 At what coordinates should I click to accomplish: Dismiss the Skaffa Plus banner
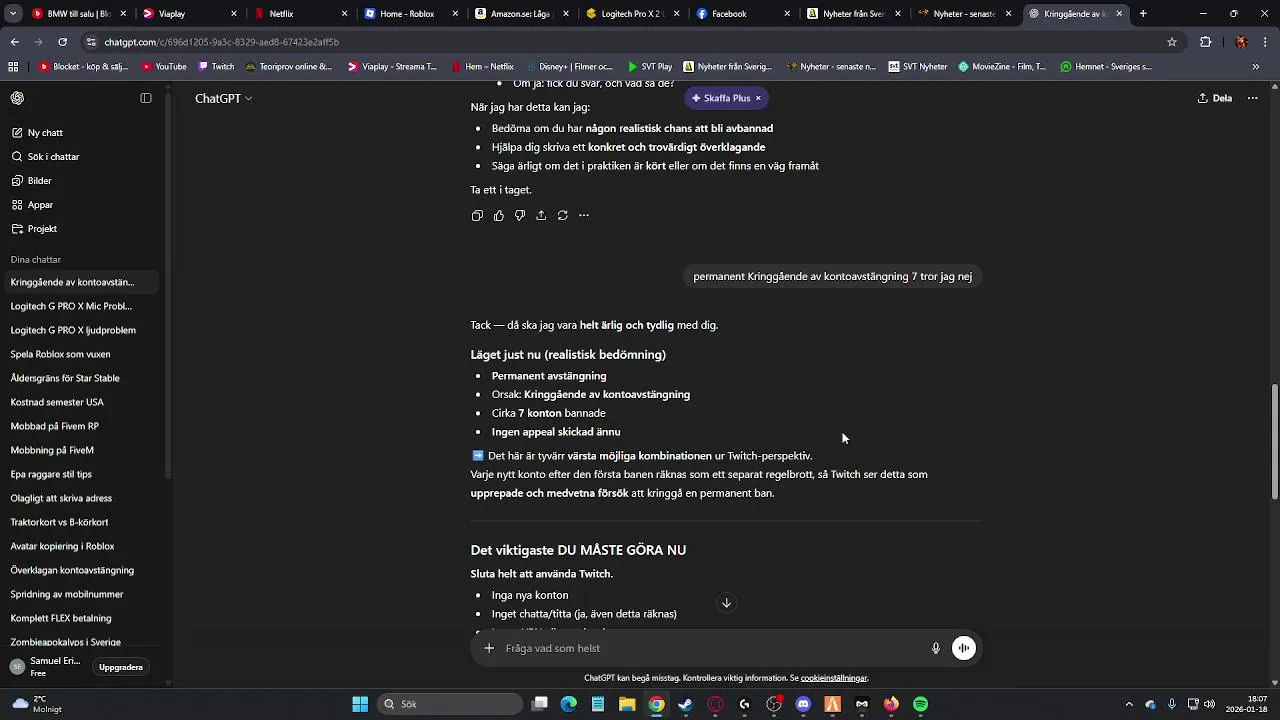[x=758, y=98]
